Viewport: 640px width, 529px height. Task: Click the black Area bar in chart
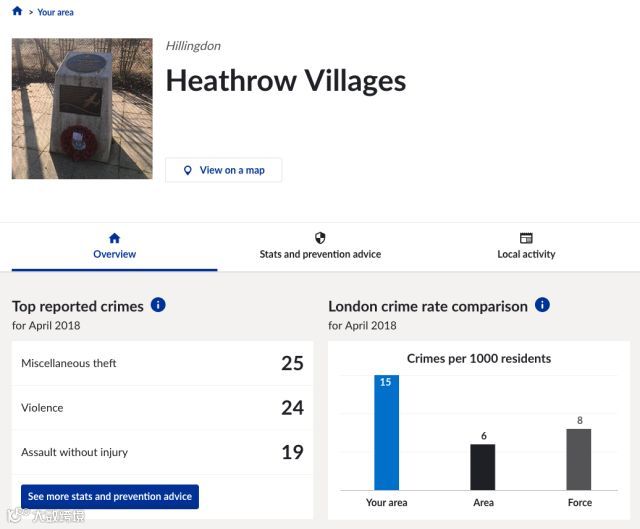click(483, 467)
